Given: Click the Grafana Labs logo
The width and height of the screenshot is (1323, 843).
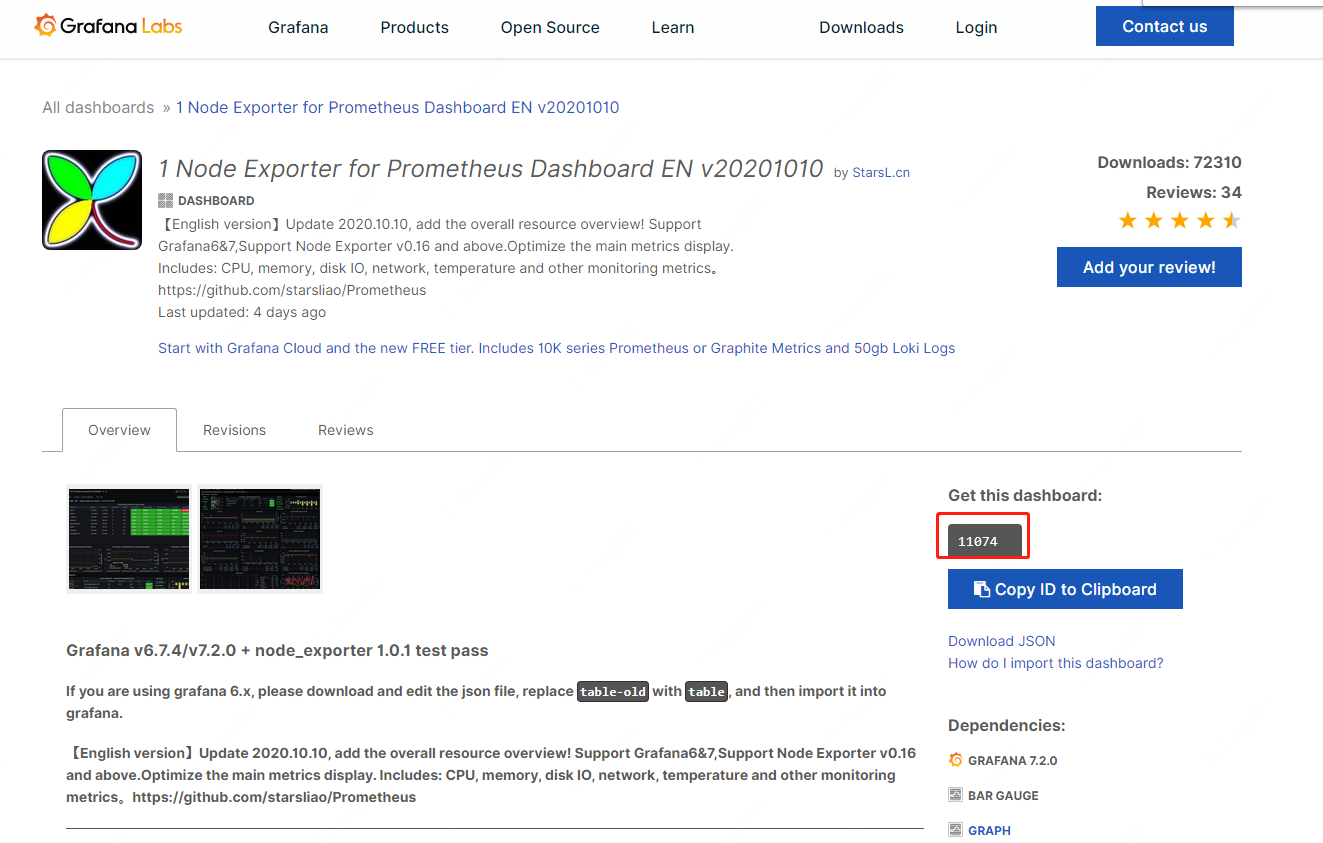Looking at the screenshot, I should click(x=108, y=26).
